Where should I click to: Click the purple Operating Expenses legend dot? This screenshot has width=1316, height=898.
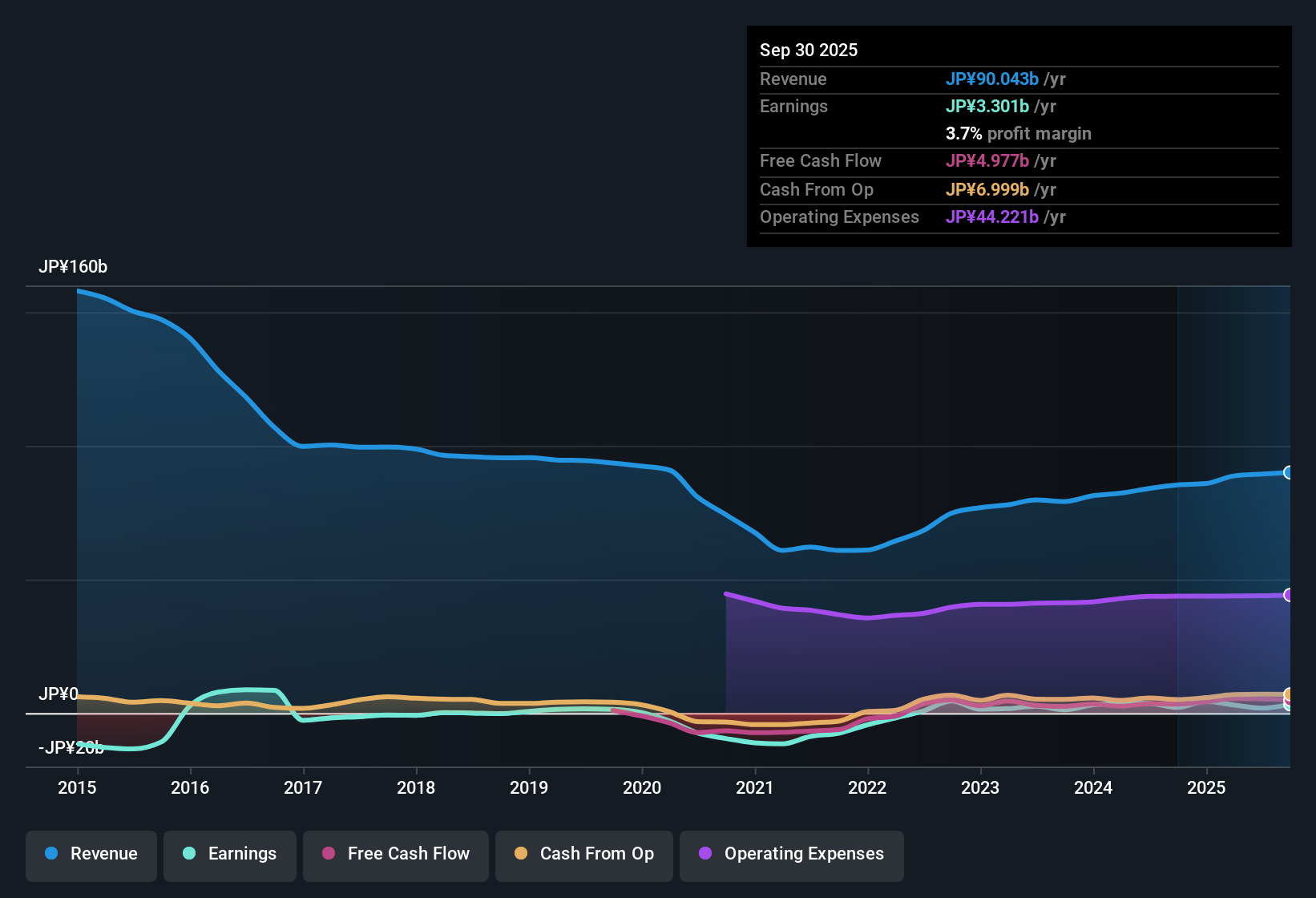click(705, 854)
